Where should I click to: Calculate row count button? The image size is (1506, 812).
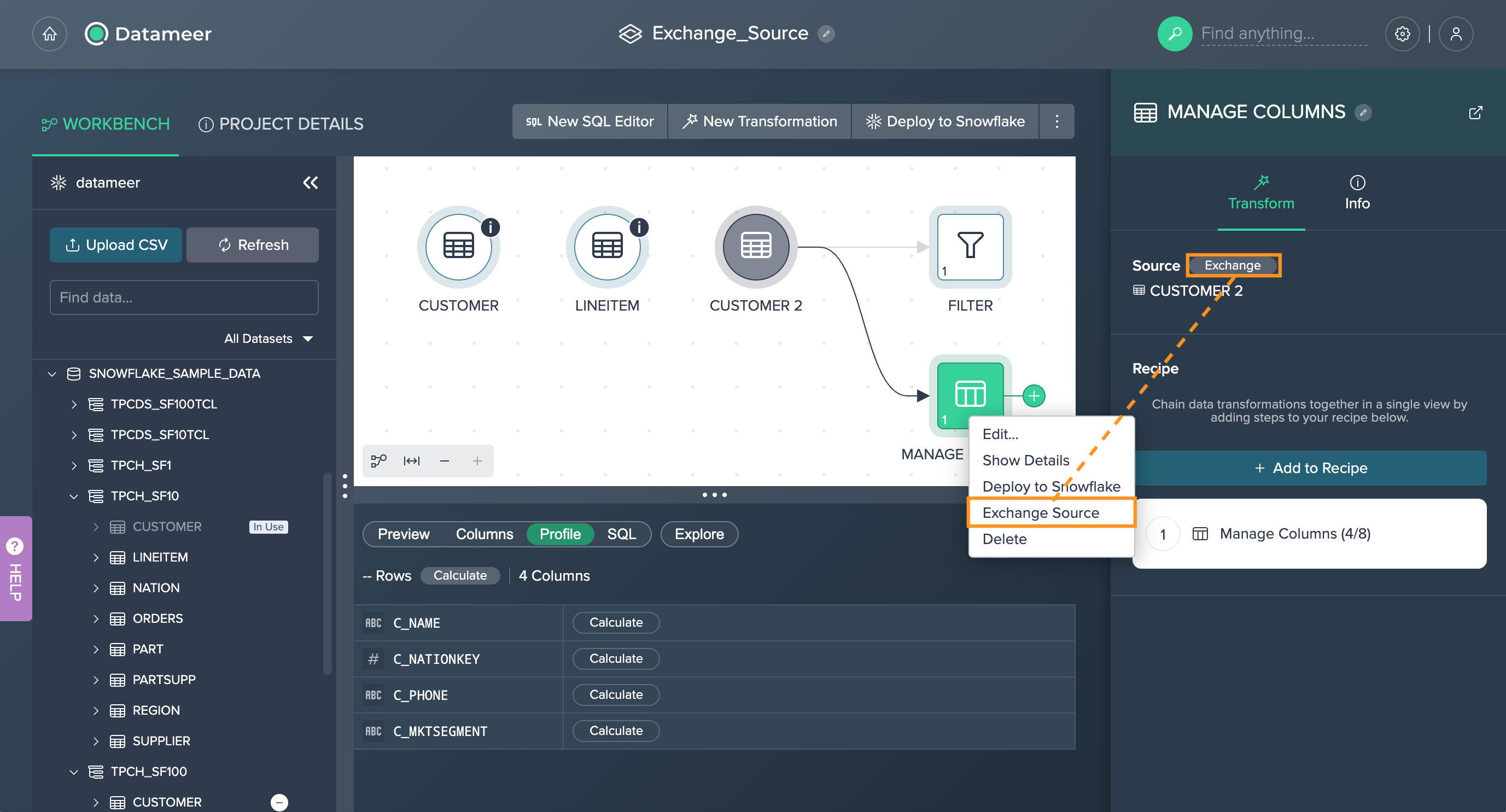click(x=460, y=576)
